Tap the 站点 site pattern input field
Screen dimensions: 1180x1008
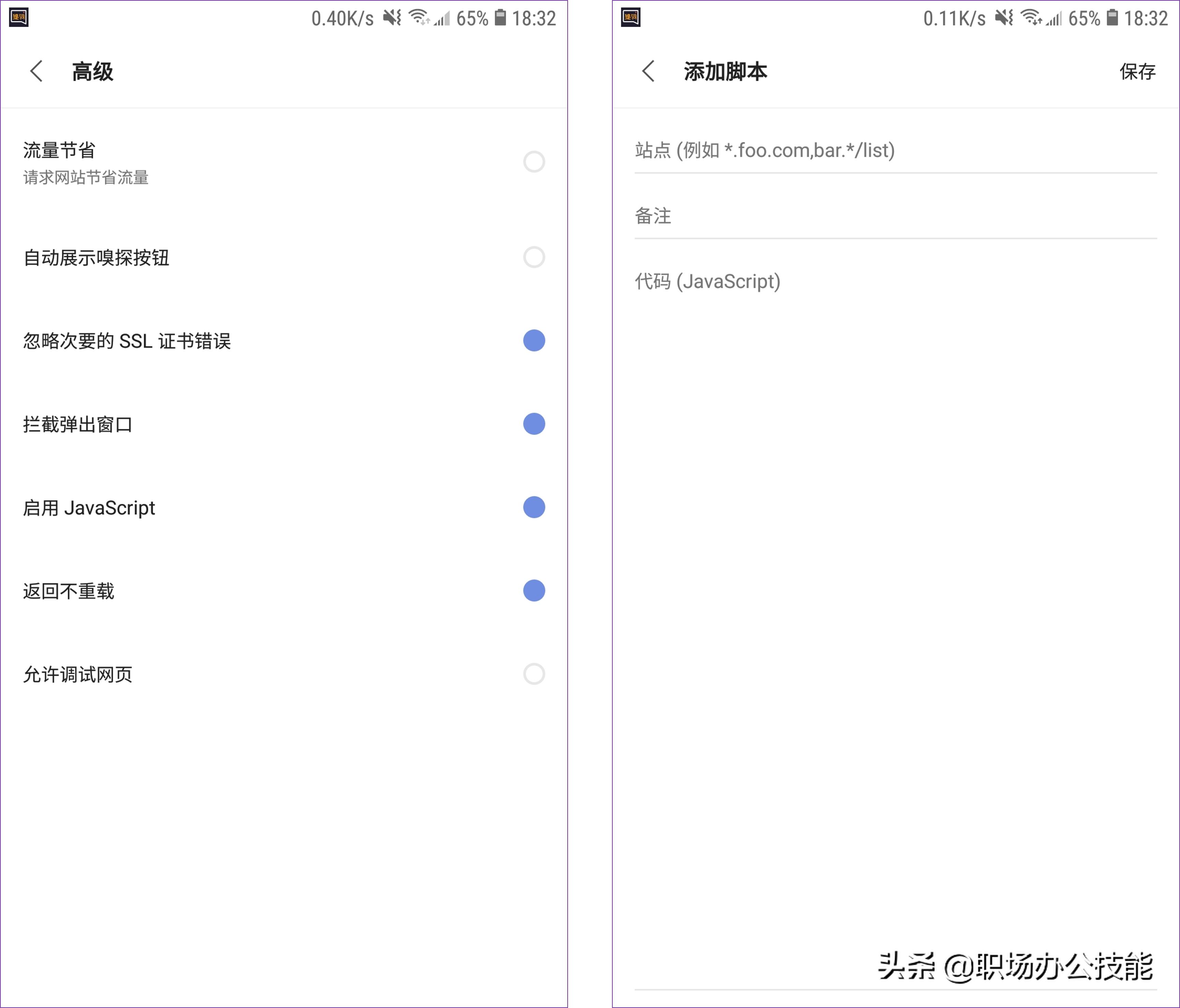pyautogui.click(x=894, y=151)
